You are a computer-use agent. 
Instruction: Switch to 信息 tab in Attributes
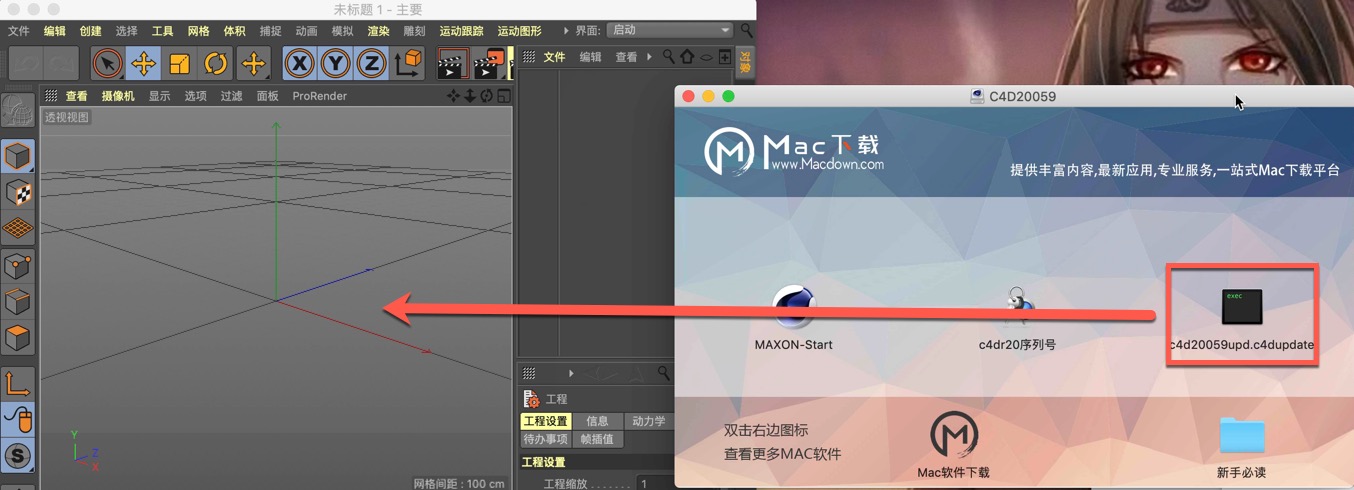(597, 421)
